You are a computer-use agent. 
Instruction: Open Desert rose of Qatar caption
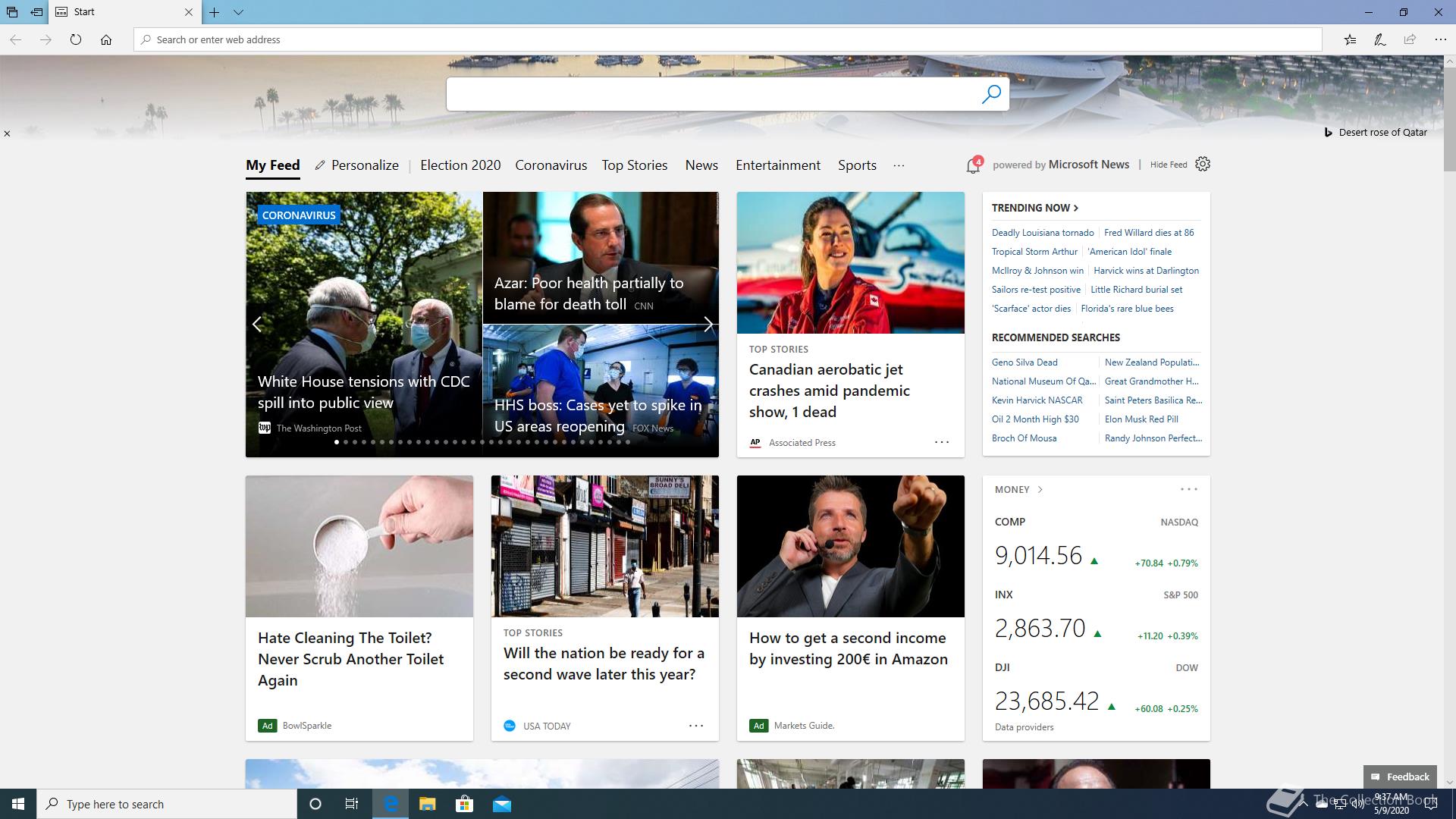1382,132
